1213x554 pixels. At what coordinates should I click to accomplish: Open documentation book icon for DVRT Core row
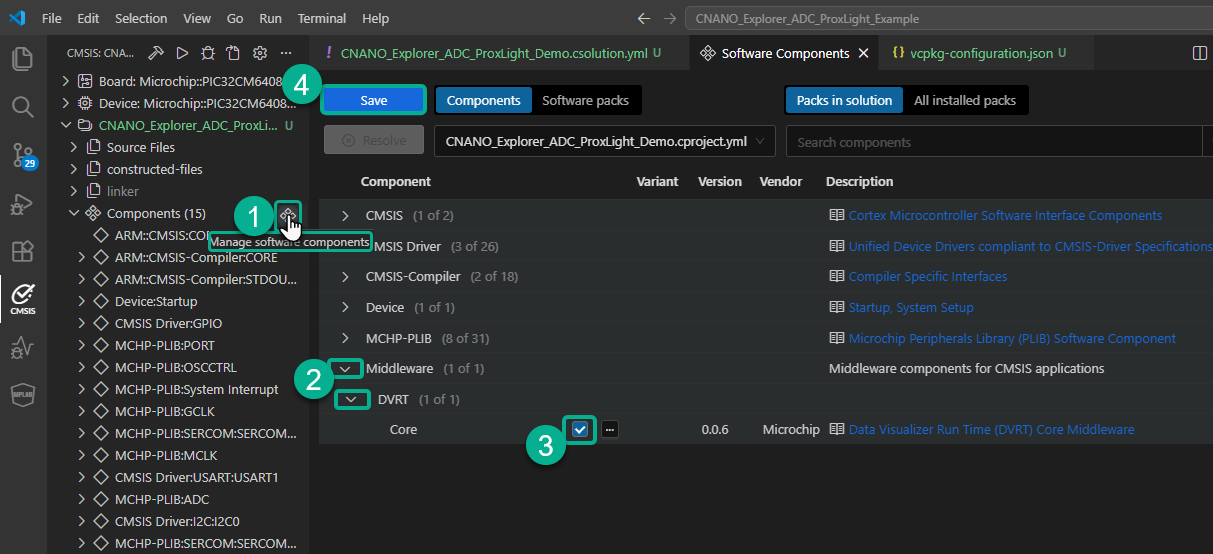click(837, 429)
